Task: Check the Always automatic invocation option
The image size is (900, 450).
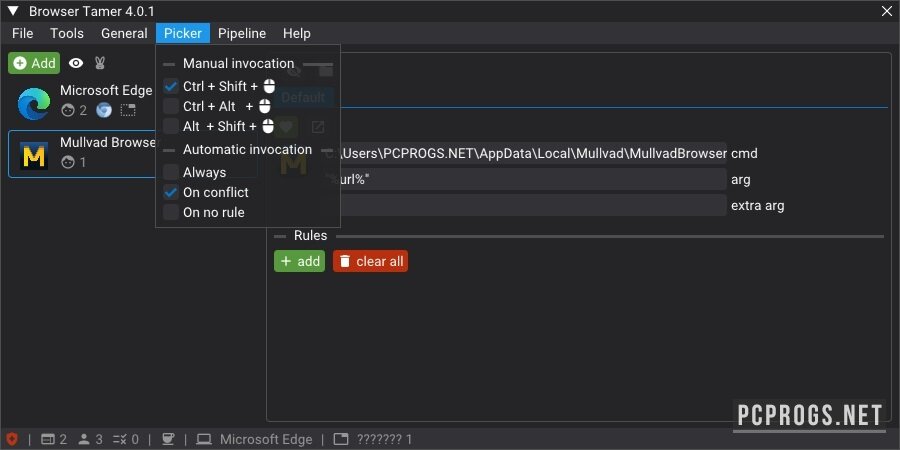Action: click(x=171, y=172)
